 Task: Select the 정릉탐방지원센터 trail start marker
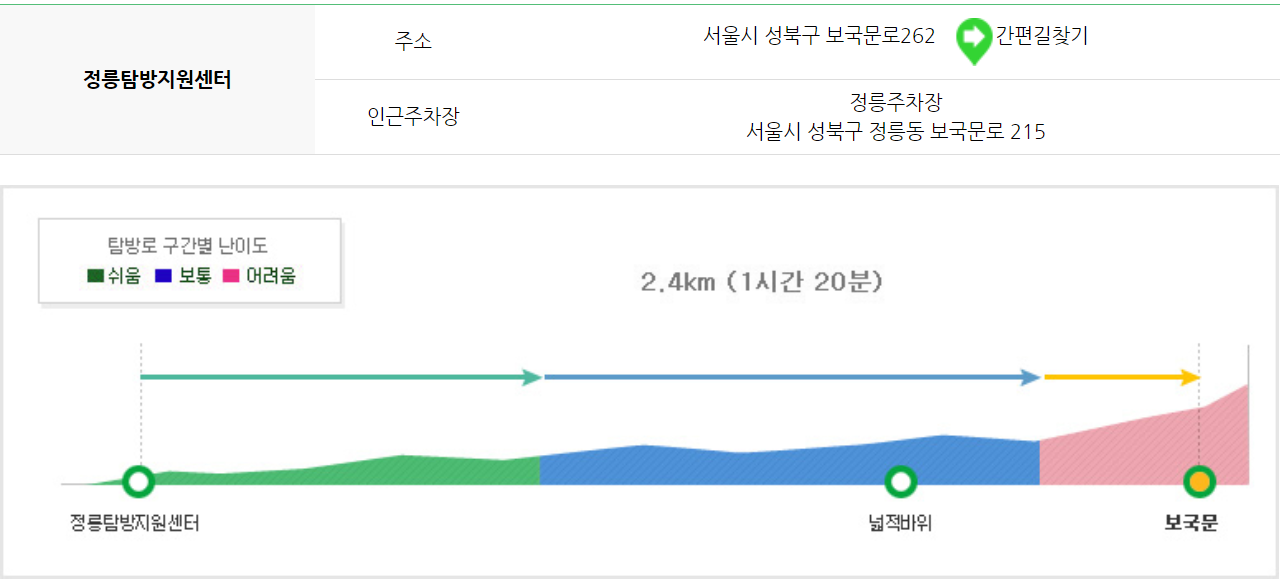(x=138, y=482)
